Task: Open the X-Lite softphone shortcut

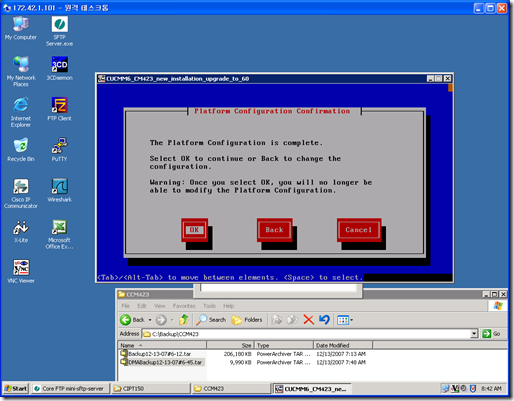Action: 21,231
